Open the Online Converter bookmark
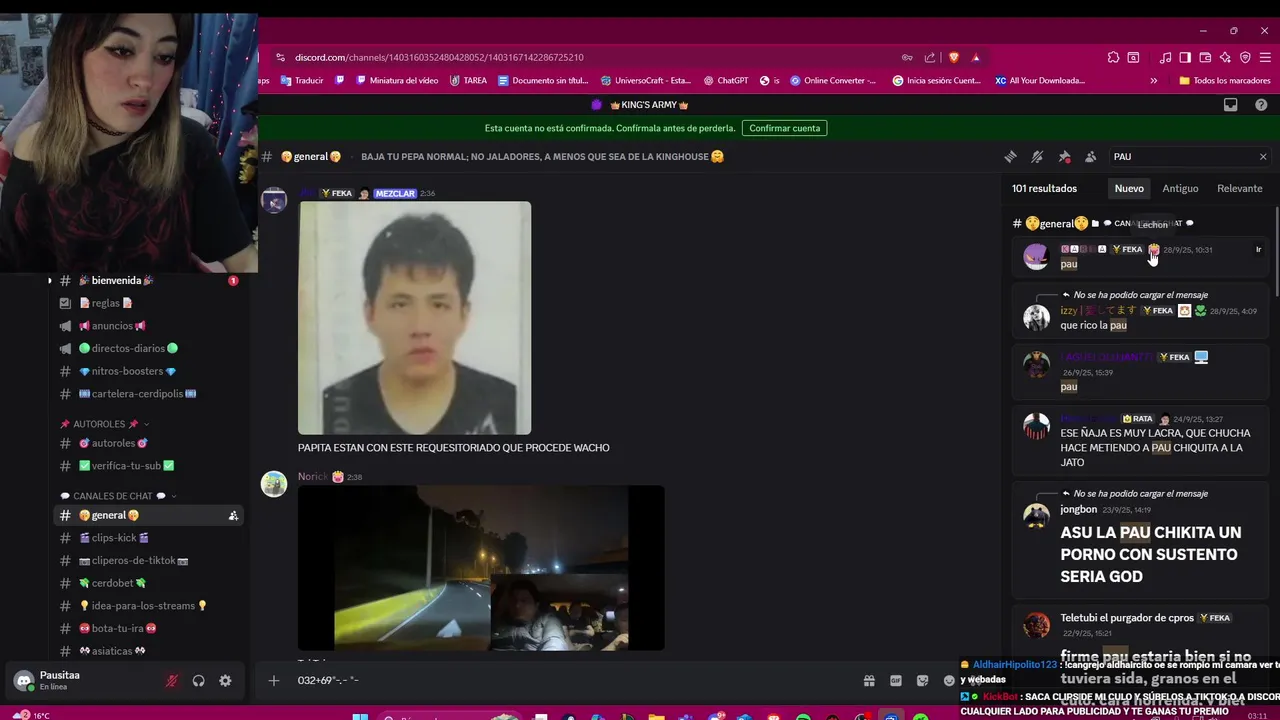The width and height of the screenshot is (1280, 720). coord(833,81)
